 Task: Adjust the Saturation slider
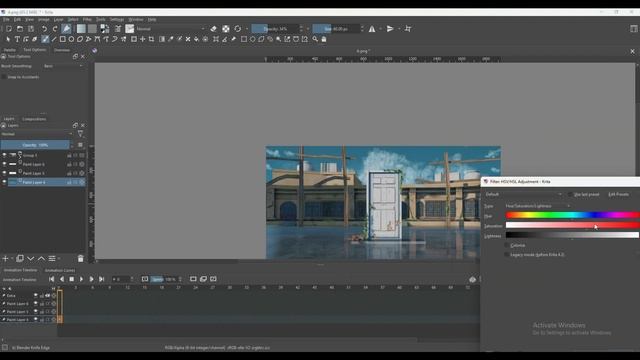click(572, 225)
